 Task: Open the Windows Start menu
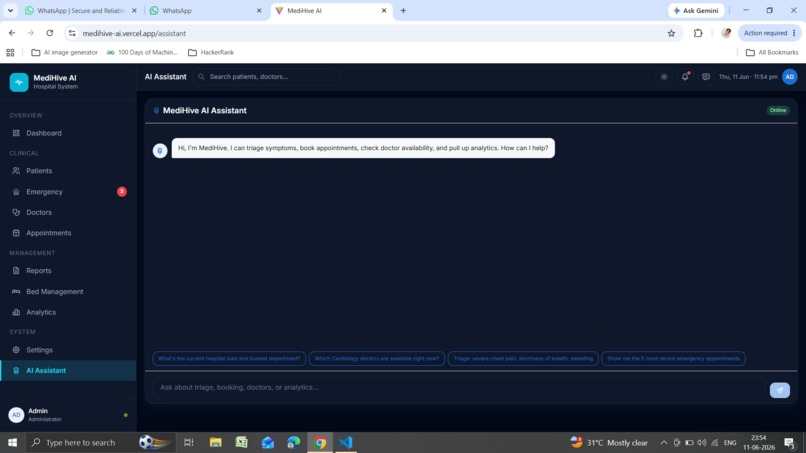(12, 442)
